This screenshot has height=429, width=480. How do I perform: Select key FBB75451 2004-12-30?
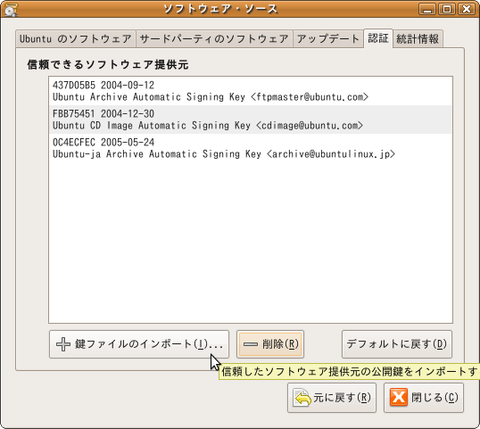103,114
